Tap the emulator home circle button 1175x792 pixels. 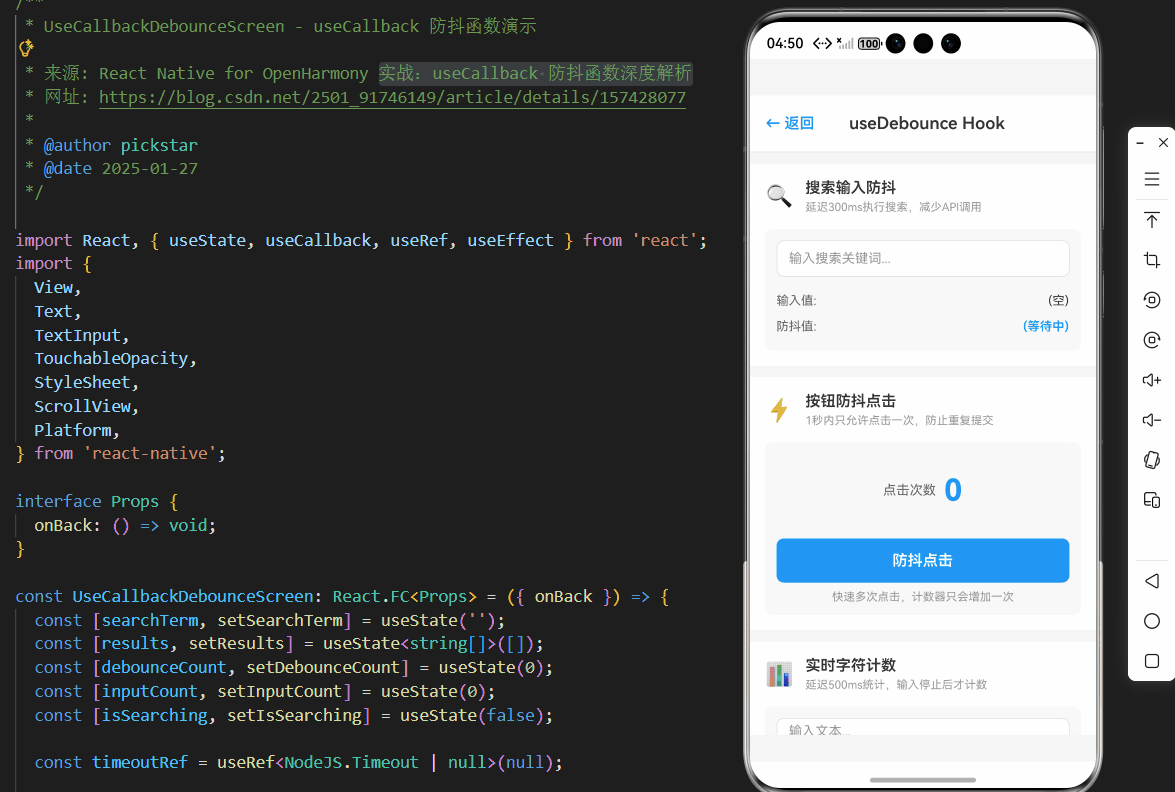click(1152, 621)
